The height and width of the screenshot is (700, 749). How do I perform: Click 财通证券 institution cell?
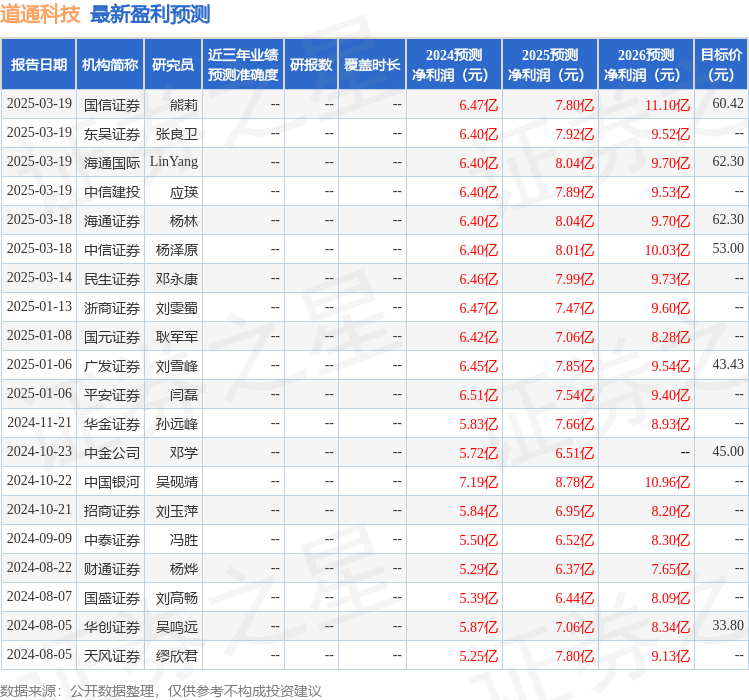(x=112, y=569)
